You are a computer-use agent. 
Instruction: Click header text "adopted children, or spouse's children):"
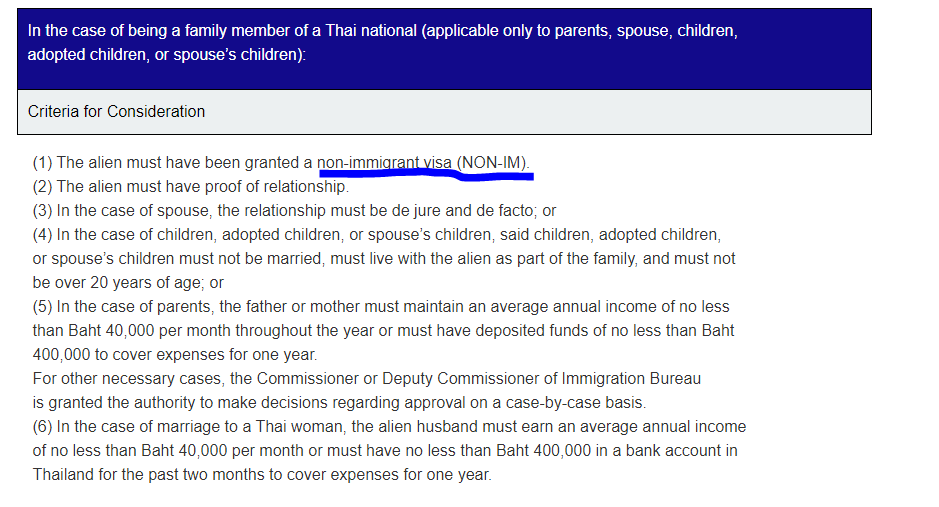(166, 54)
